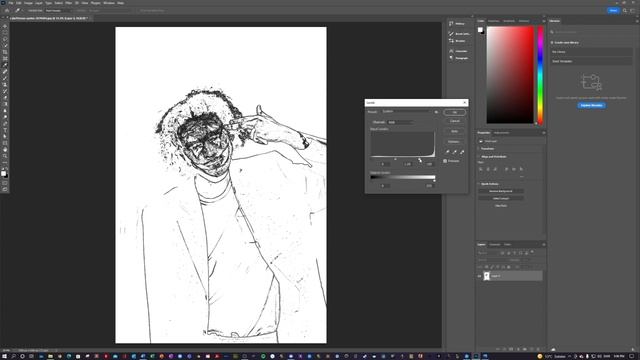Open the Sample Size dropdown in options bar
The width and height of the screenshot is (640, 360).
(57, 11)
